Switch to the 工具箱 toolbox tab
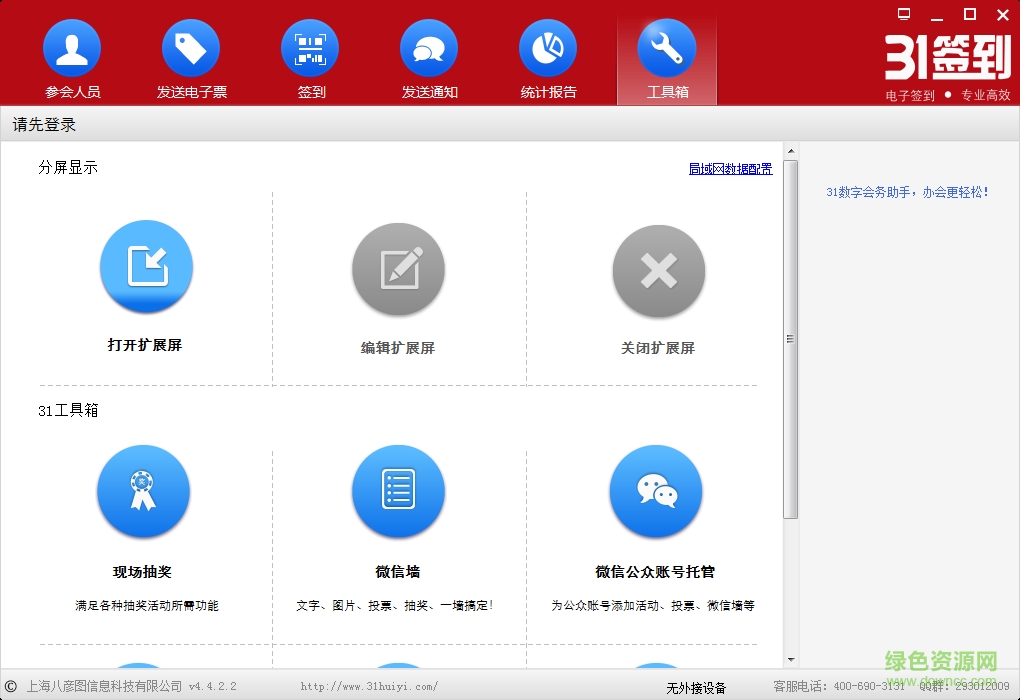 [667, 50]
